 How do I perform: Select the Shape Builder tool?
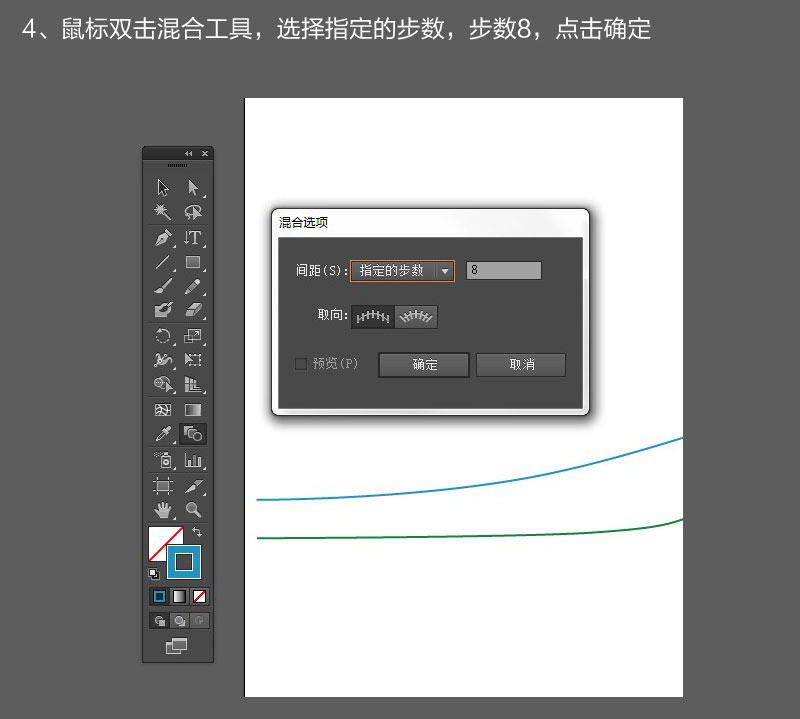(x=163, y=384)
